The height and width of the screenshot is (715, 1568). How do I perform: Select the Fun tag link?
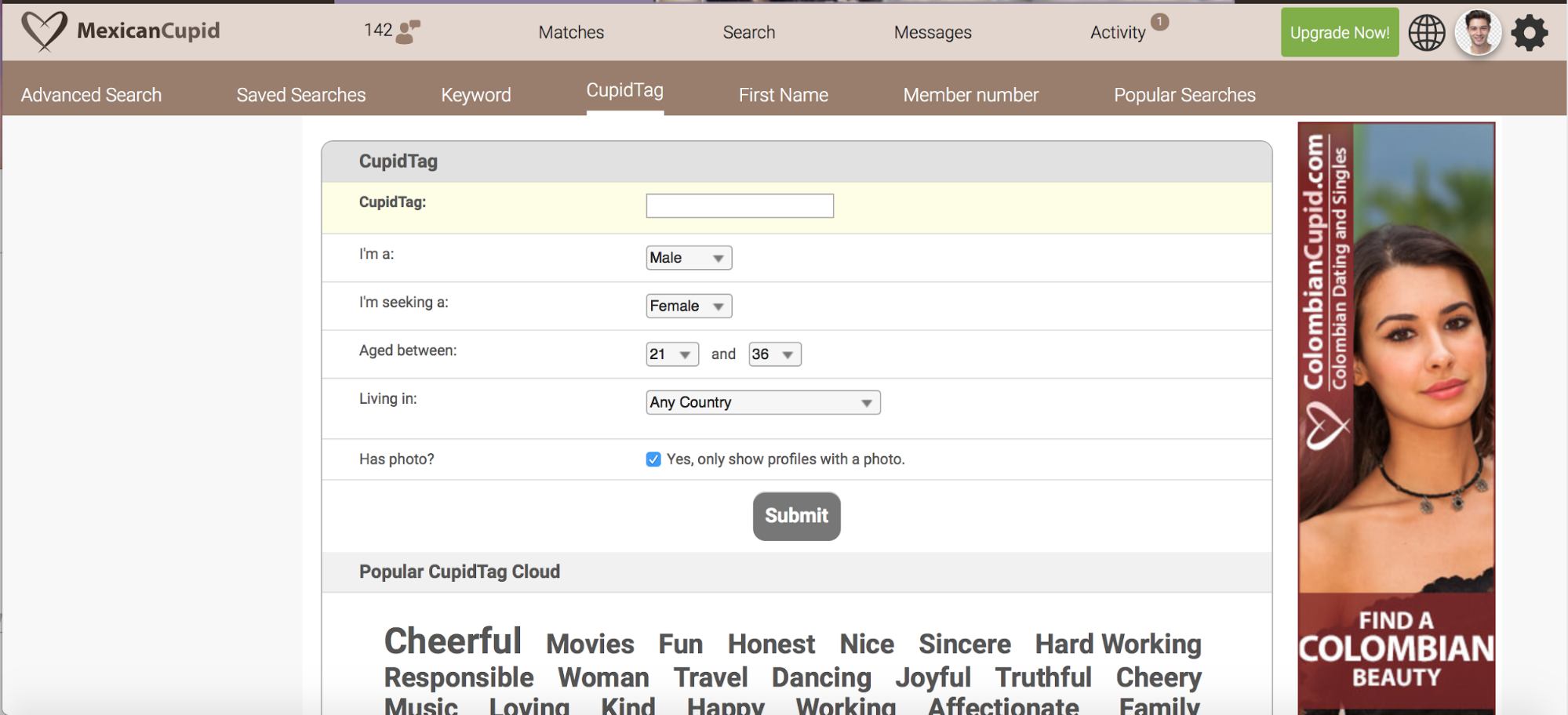(680, 644)
